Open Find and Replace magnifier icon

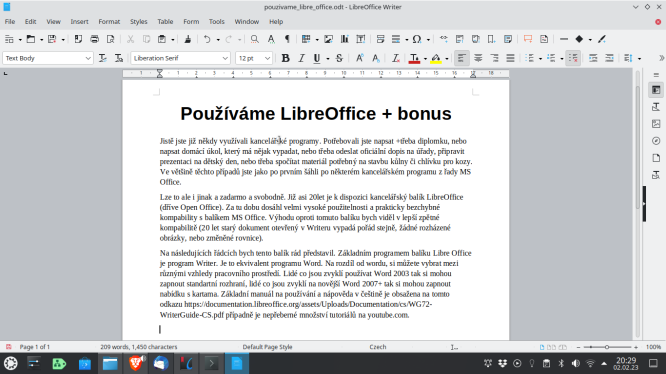pyautogui.click(x=254, y=39)
